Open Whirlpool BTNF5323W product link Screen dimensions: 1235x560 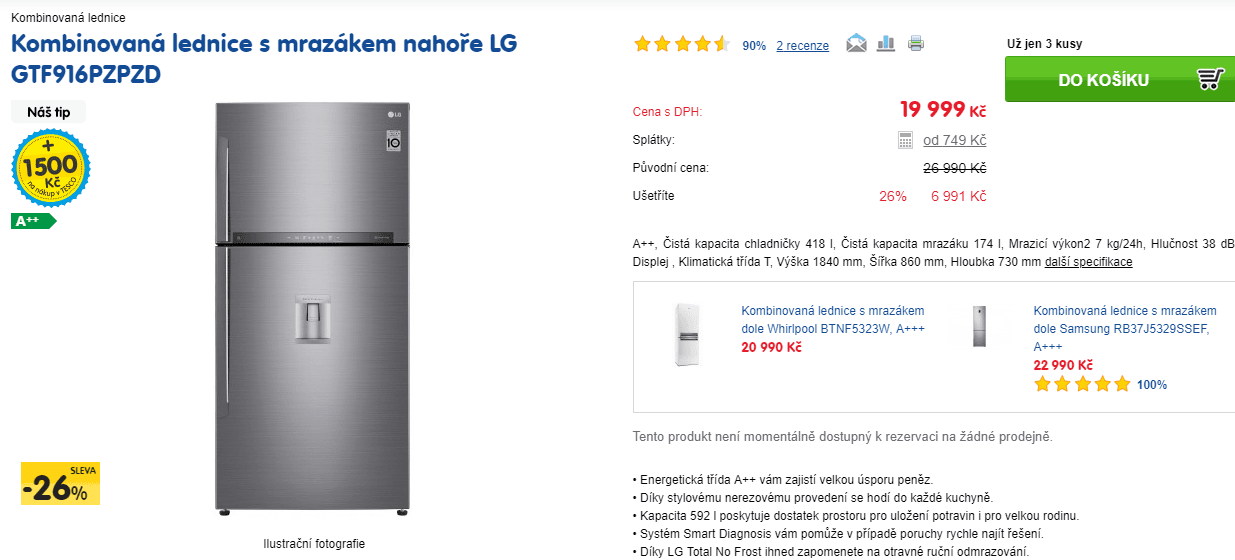click(x=832, y=320)
